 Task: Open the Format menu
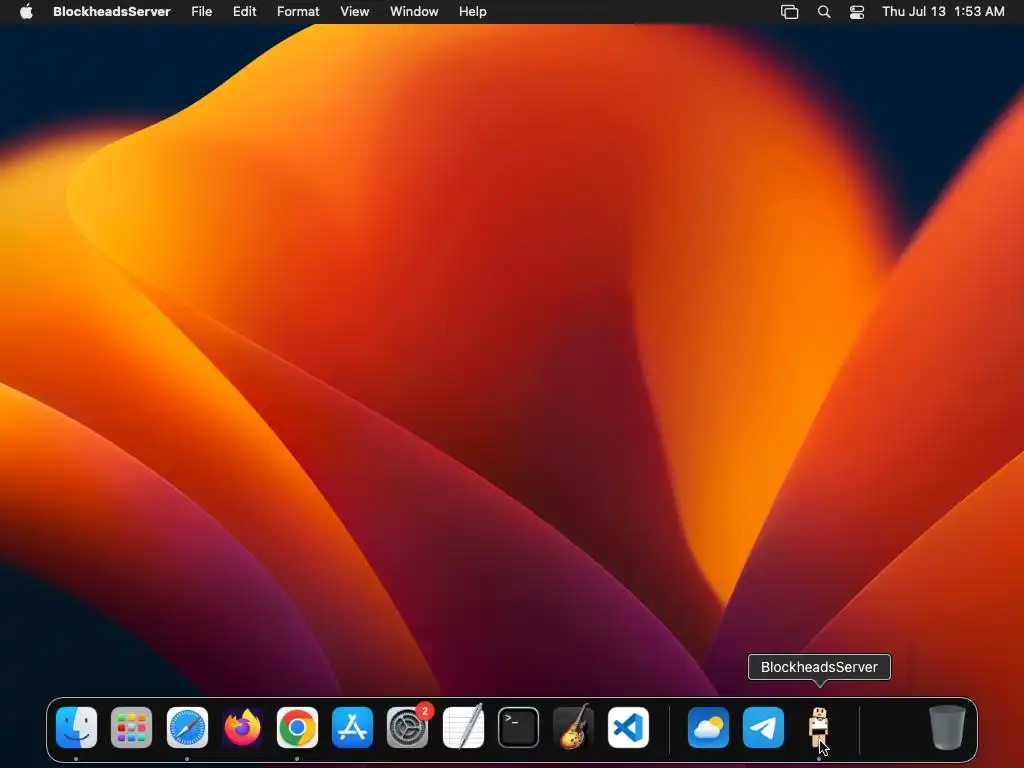(298, 11)
